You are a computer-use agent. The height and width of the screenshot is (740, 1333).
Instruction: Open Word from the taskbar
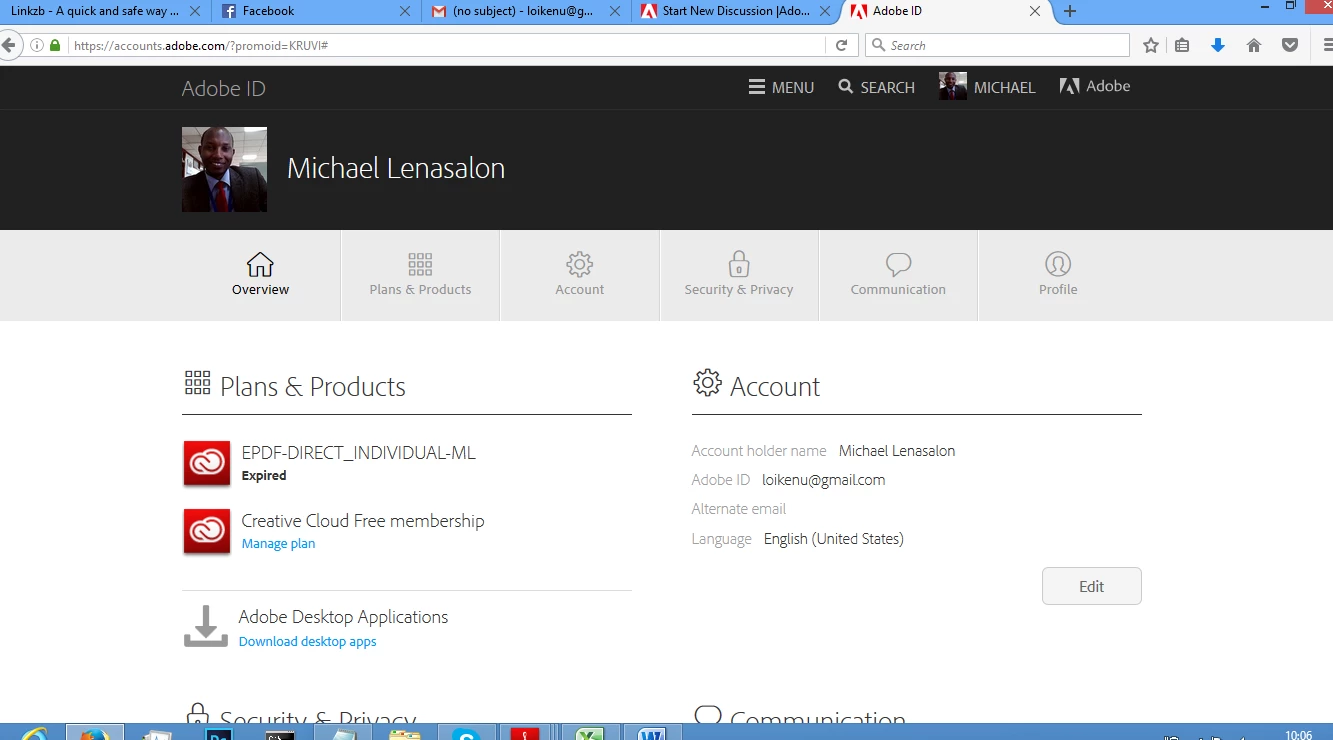click(652, 733)
